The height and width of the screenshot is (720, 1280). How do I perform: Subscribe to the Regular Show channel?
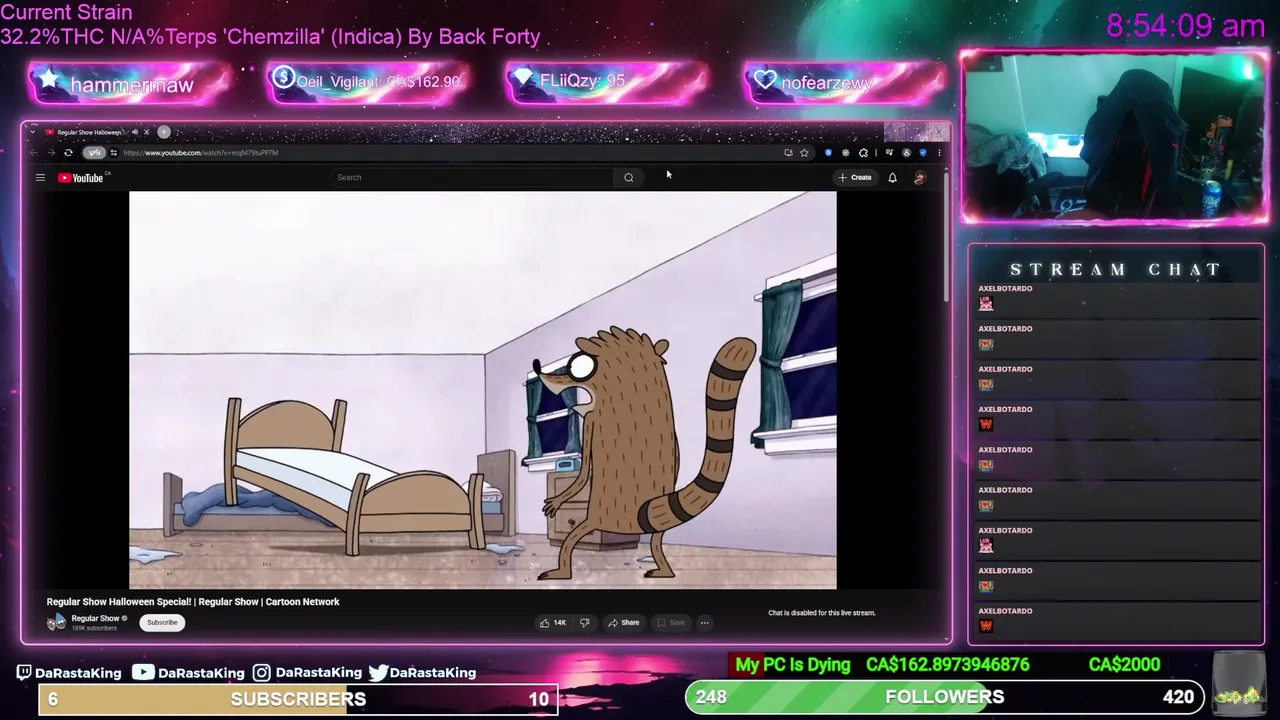click(162, 623)
